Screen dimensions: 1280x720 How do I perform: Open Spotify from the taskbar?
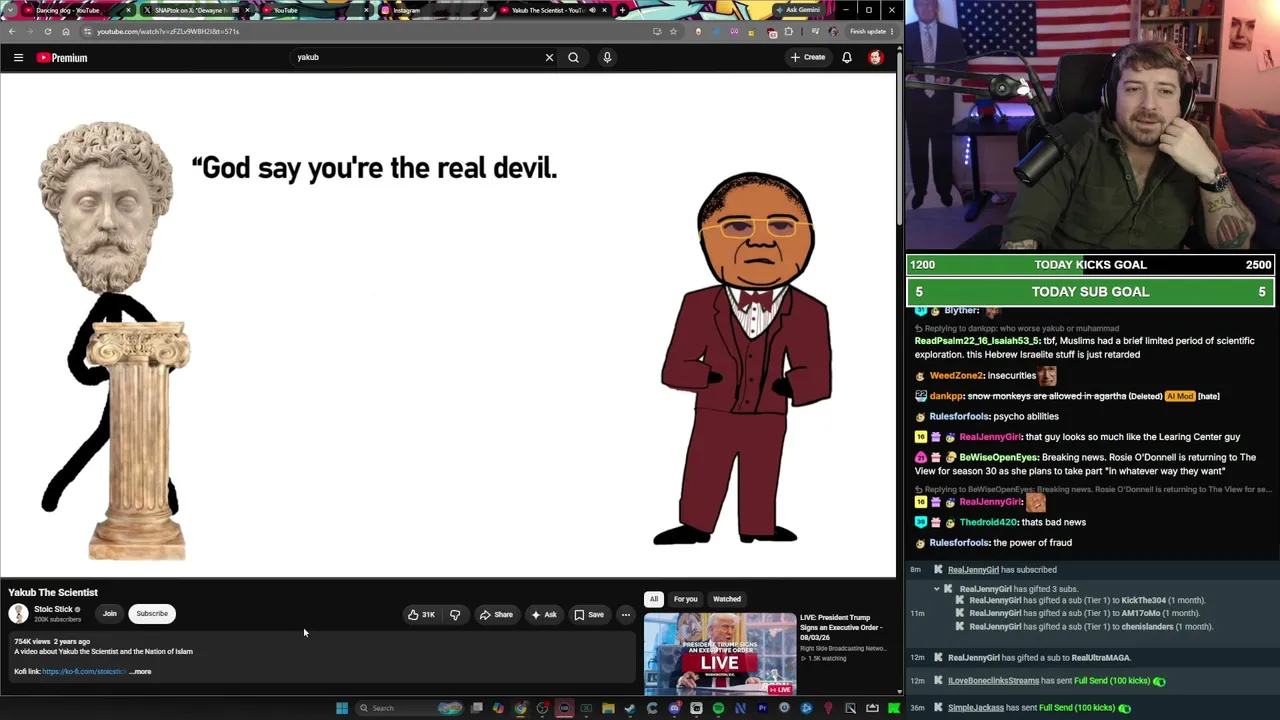click(x=718, y=708)
